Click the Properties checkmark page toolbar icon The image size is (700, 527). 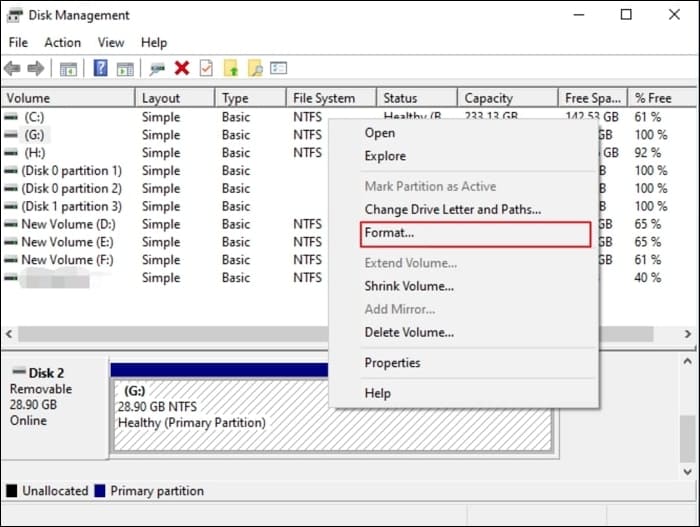[x=206, y=68]
